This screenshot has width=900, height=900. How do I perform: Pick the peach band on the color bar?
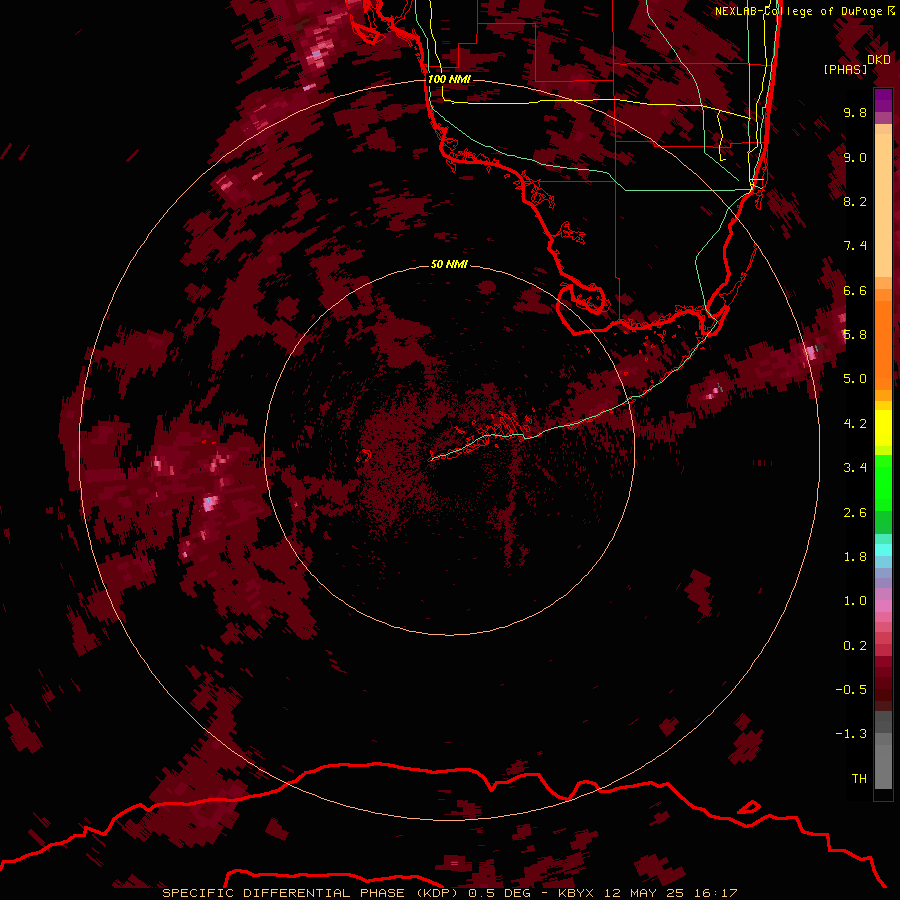point(883,204)
